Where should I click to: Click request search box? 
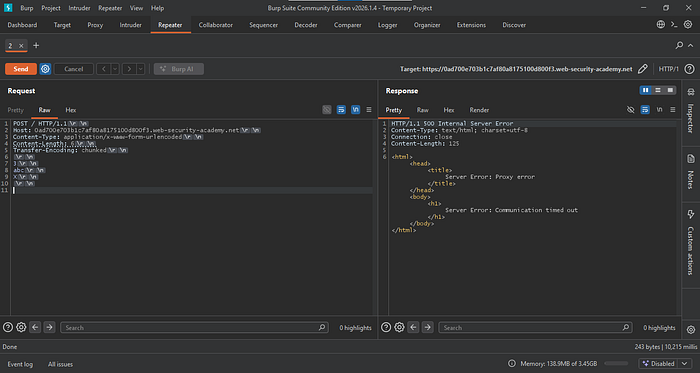(194, 327)
